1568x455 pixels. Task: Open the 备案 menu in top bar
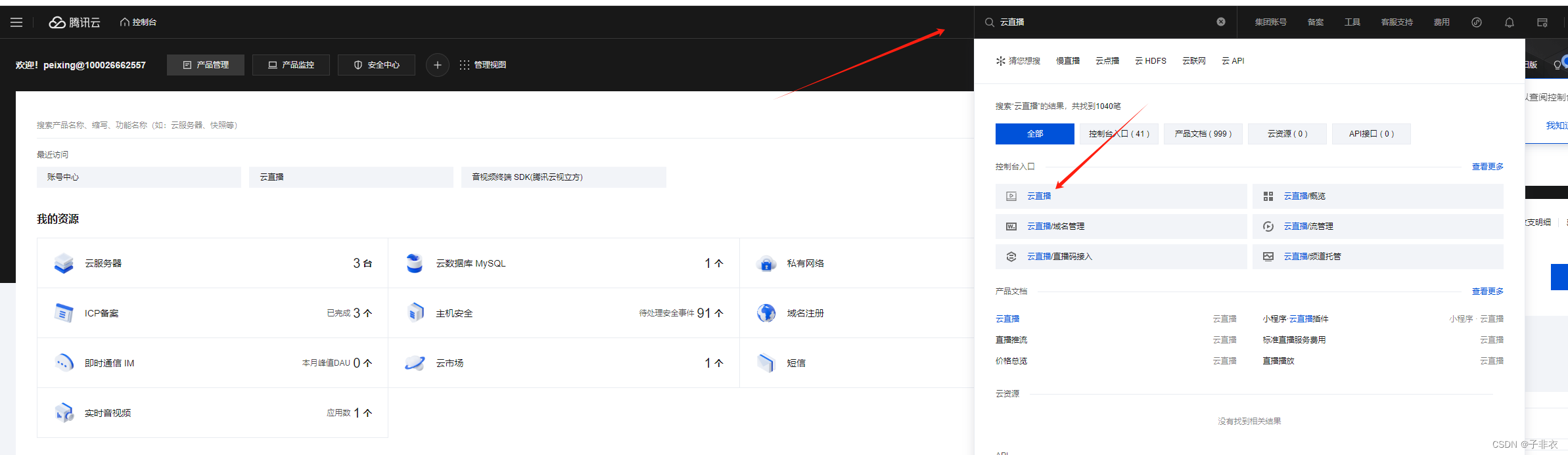click(x=1316, y=22)
